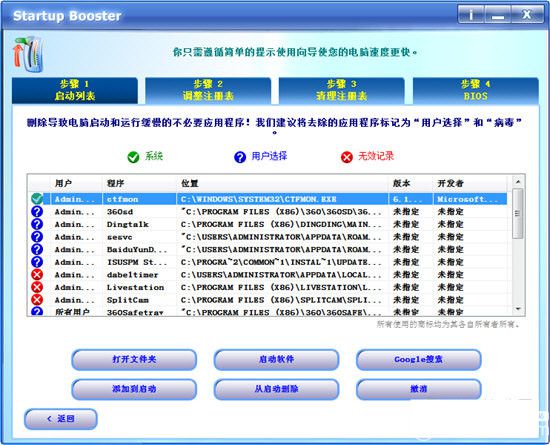Click the 启动软件 button
550x445 pixels.
(276, 359)
